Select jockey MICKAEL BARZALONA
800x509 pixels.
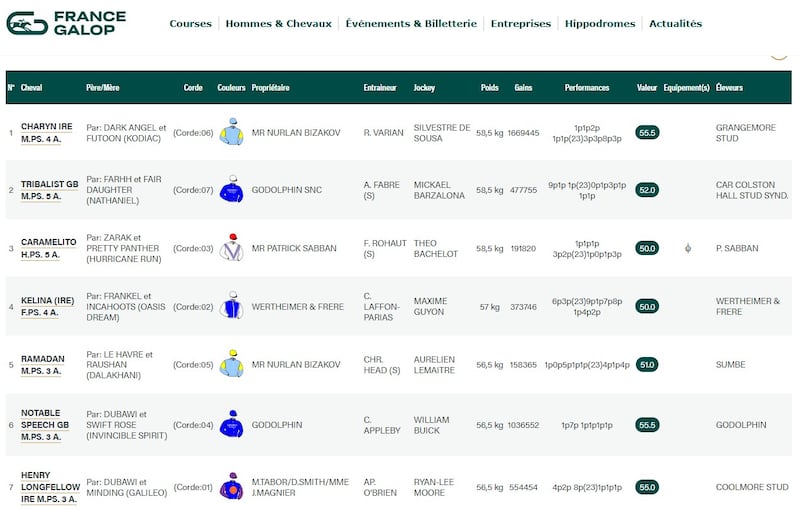(439, 190)
